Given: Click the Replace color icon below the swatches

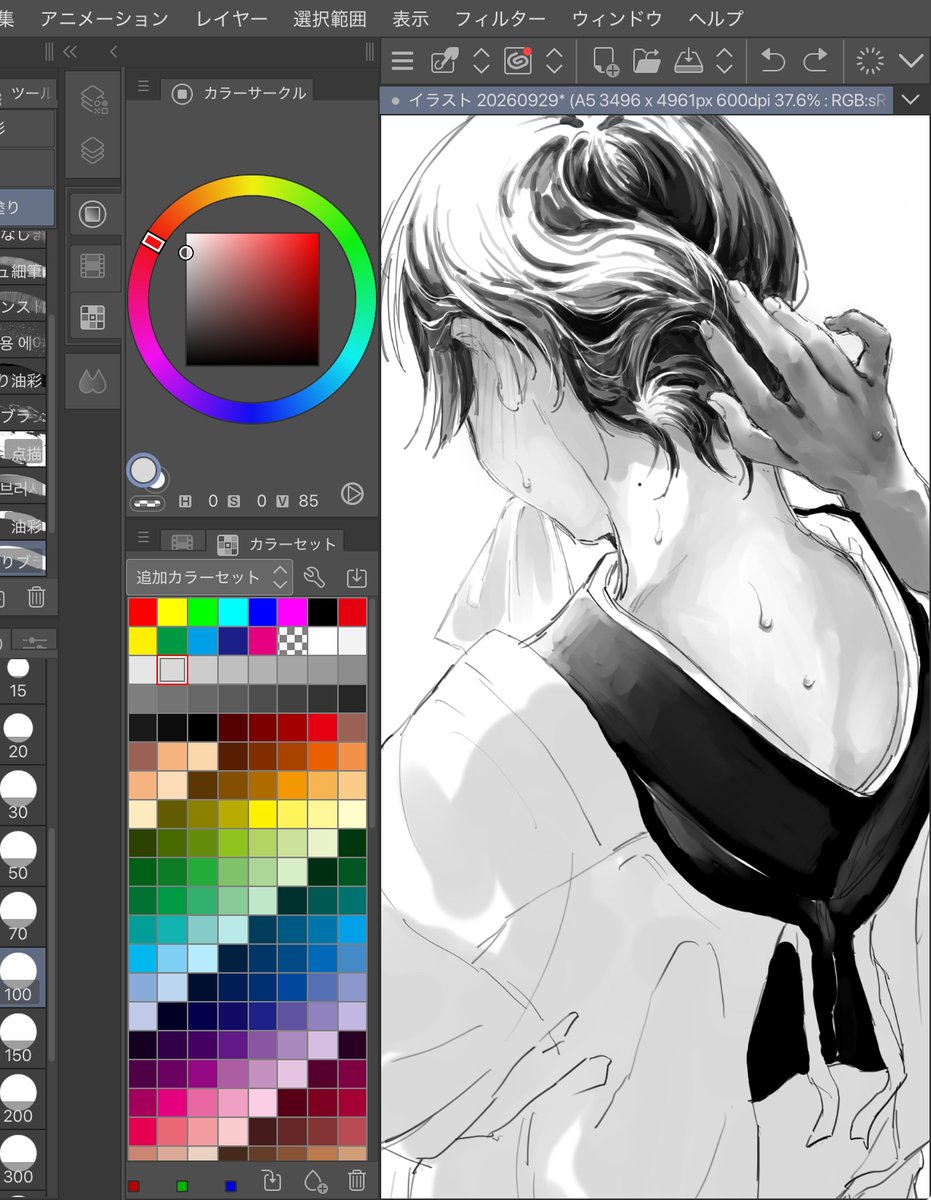Looking at the screenshot, I should point(272,1181).
